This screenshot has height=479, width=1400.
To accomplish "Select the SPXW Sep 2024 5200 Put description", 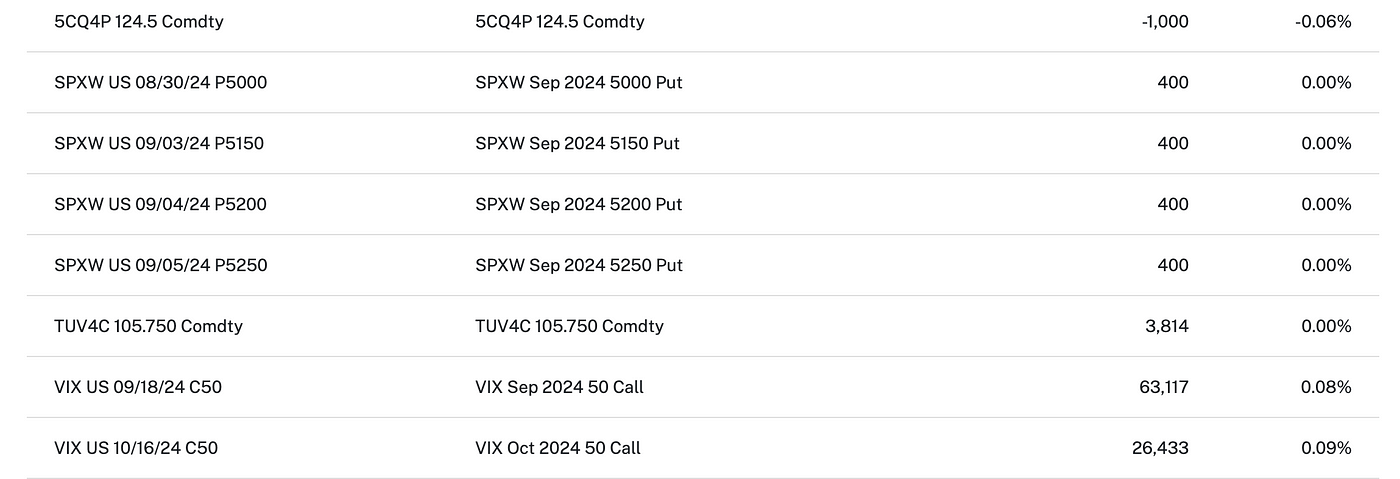I will point(579,204).
